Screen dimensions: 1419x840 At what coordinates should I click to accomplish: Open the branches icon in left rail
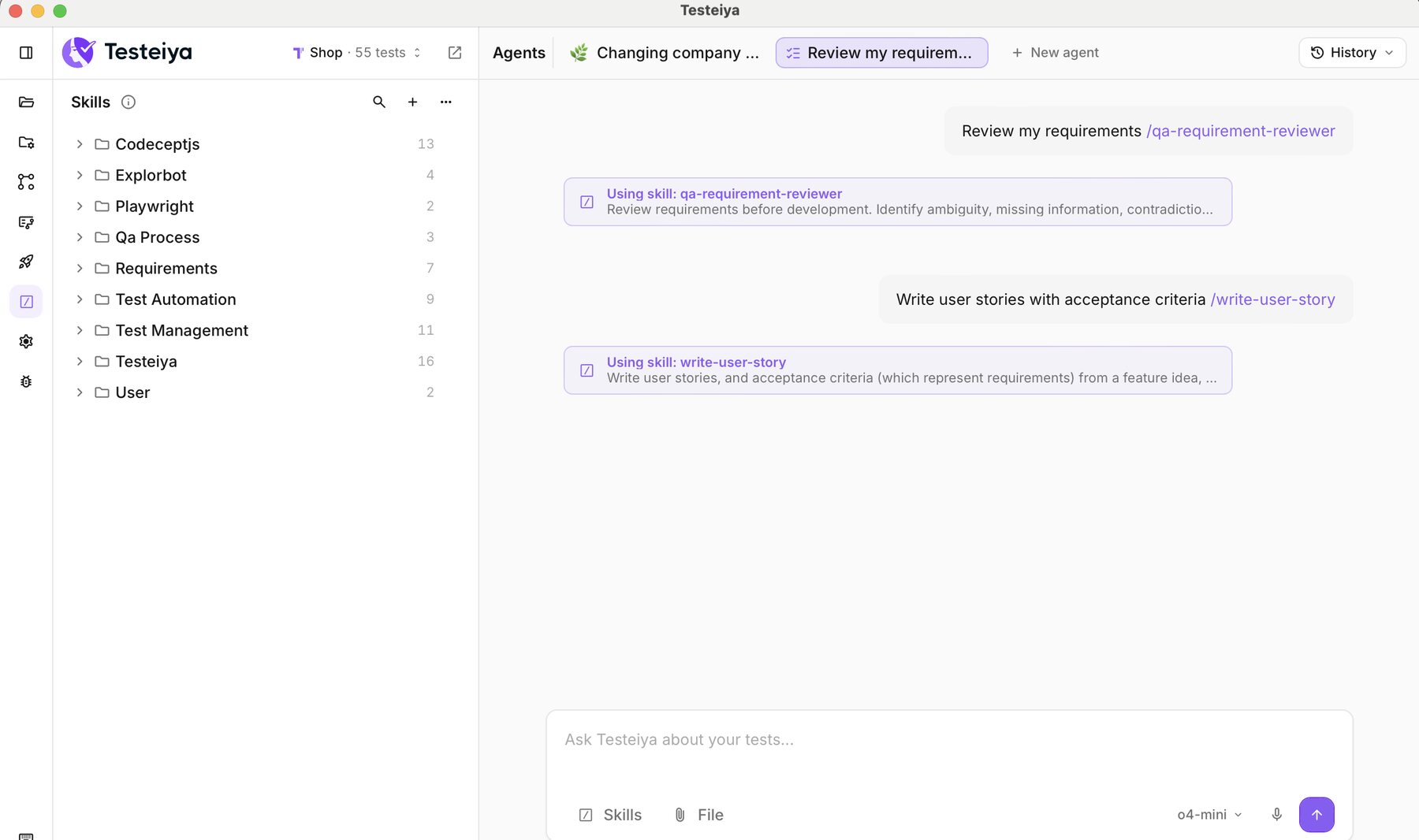(x=26, y=182)
